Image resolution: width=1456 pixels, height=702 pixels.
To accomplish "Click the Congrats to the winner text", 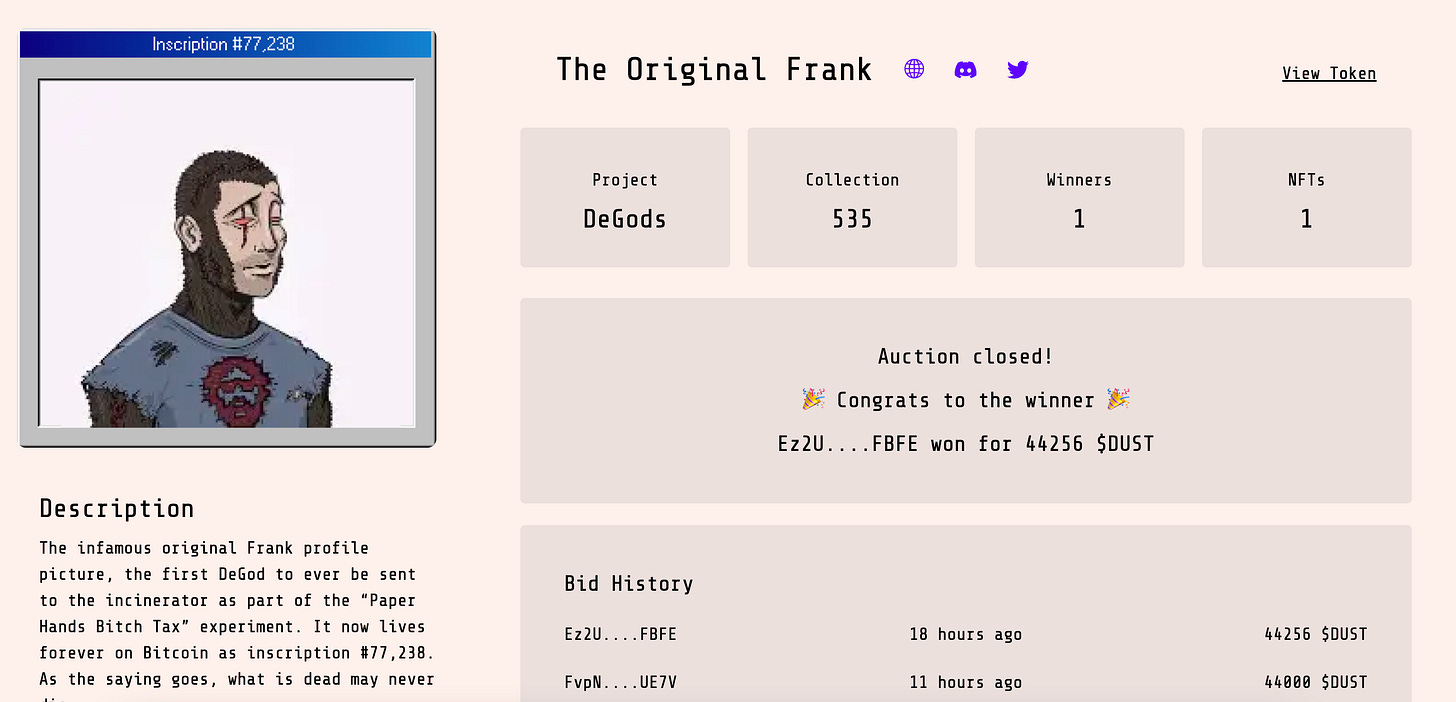I will [x=965, y=400].
